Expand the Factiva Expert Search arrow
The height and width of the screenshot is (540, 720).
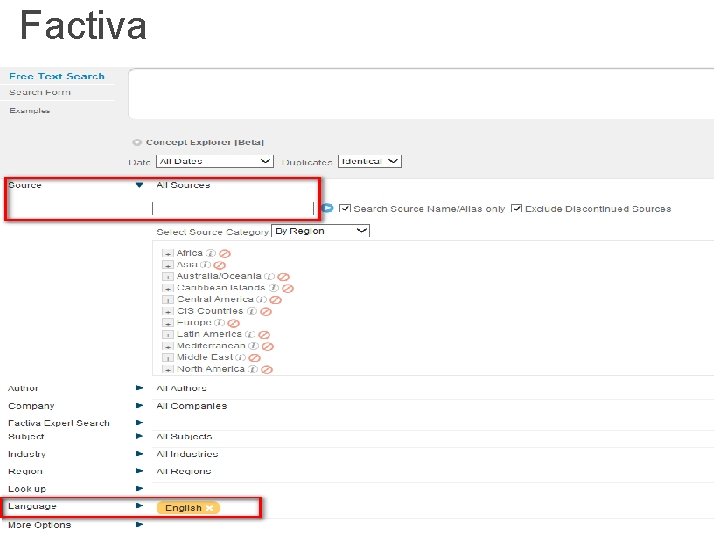click(140, 422)
